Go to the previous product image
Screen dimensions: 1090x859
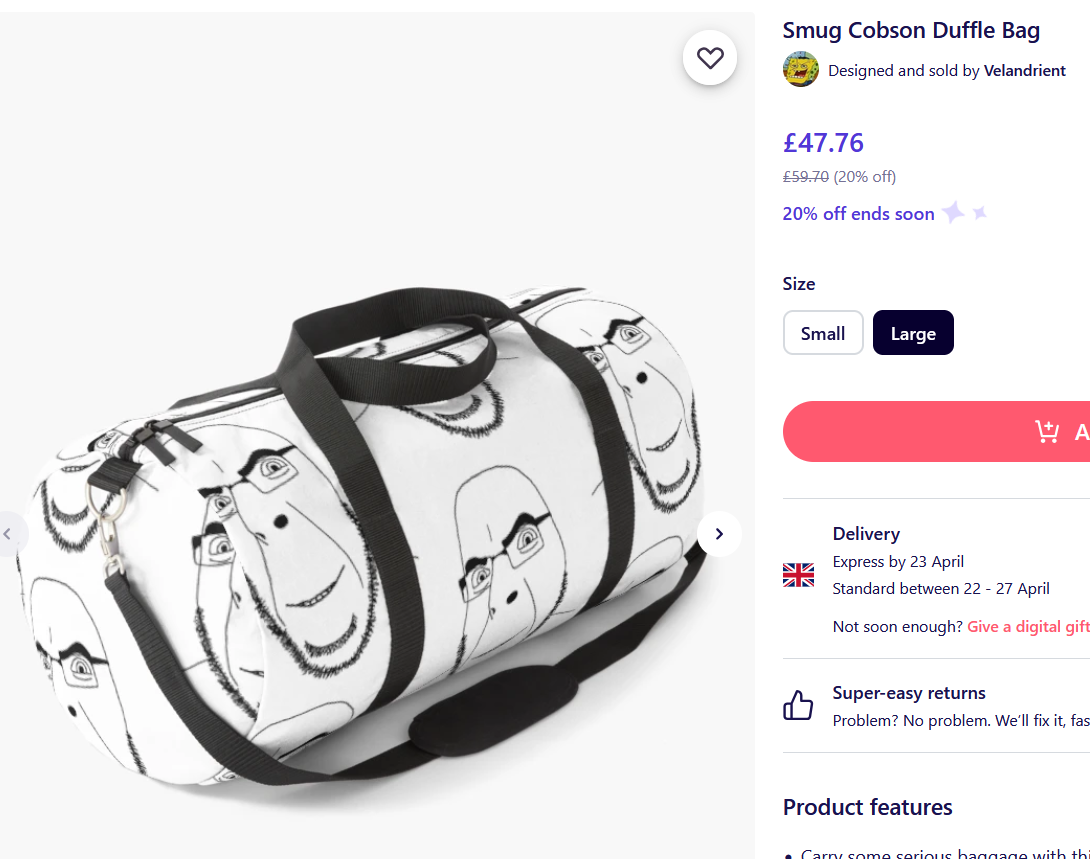tap(8, 534)
